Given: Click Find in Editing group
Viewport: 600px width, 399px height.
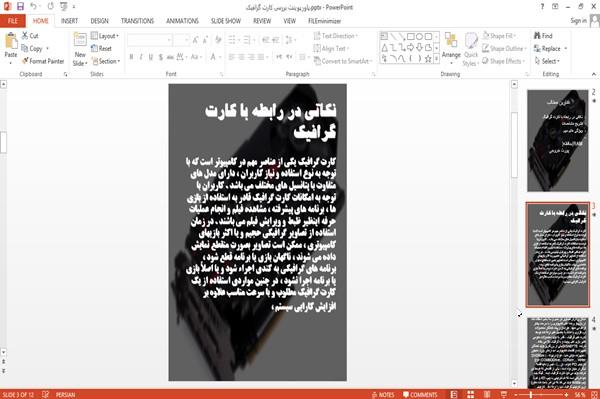Looking at the screenshot, I should [543, 36].
